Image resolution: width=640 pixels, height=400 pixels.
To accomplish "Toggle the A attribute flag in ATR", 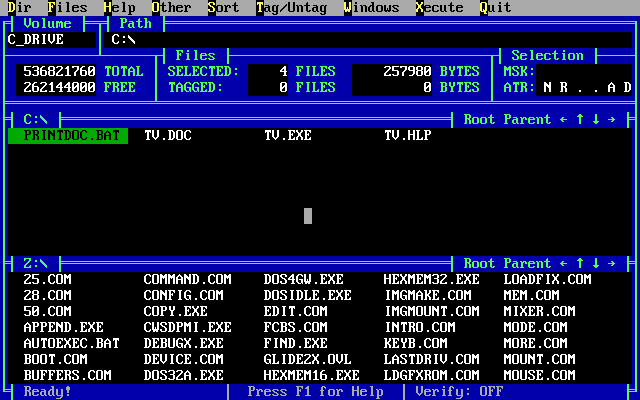I will click(x=612, y=87).
